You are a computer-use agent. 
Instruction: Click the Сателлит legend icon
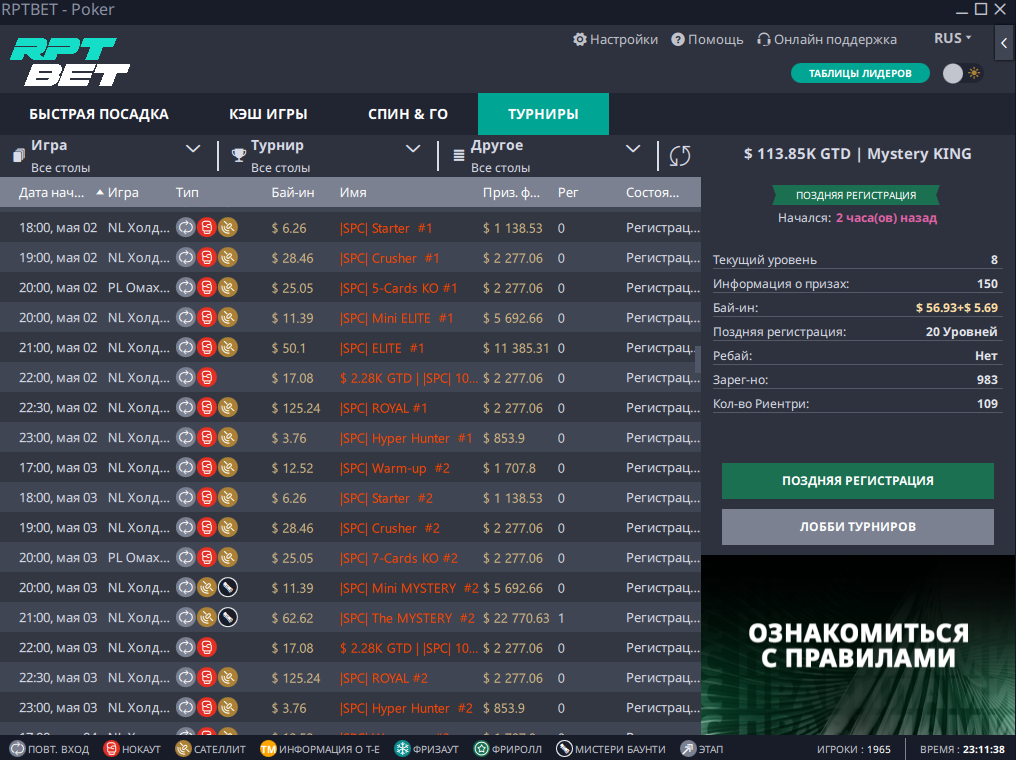[183, 749]
